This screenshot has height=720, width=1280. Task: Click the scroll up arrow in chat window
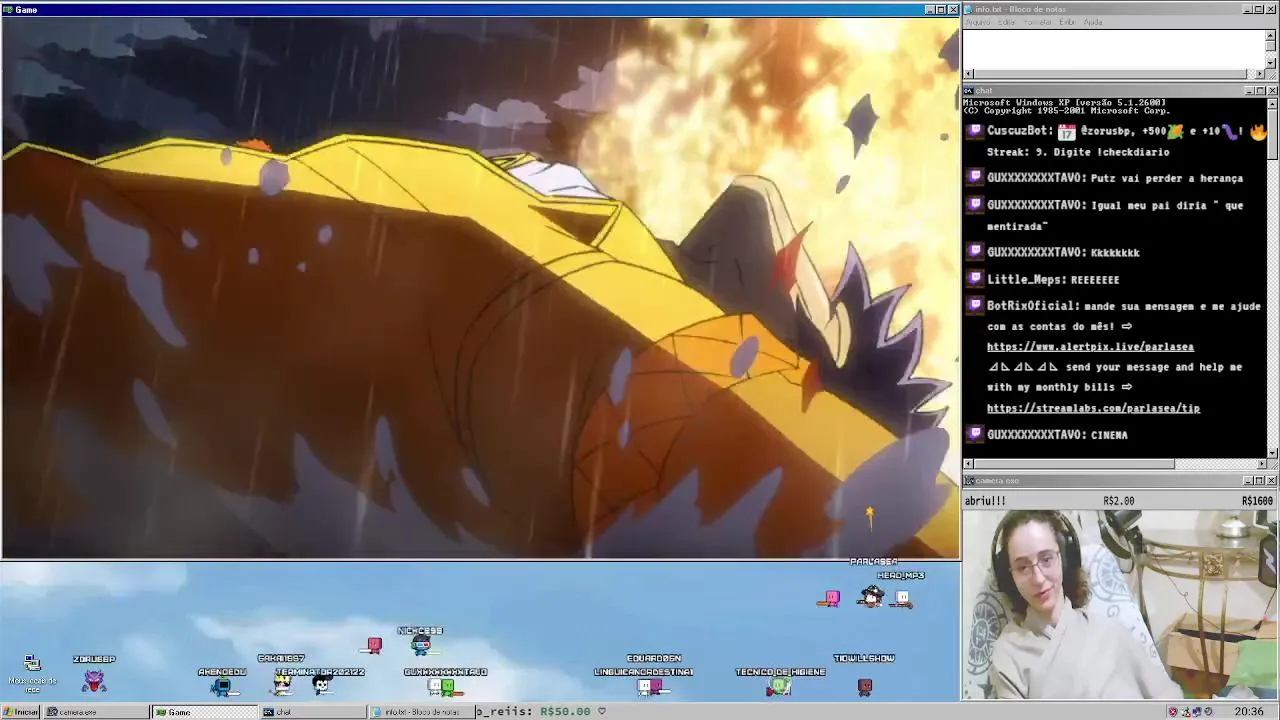click(x=1271, y=103)
